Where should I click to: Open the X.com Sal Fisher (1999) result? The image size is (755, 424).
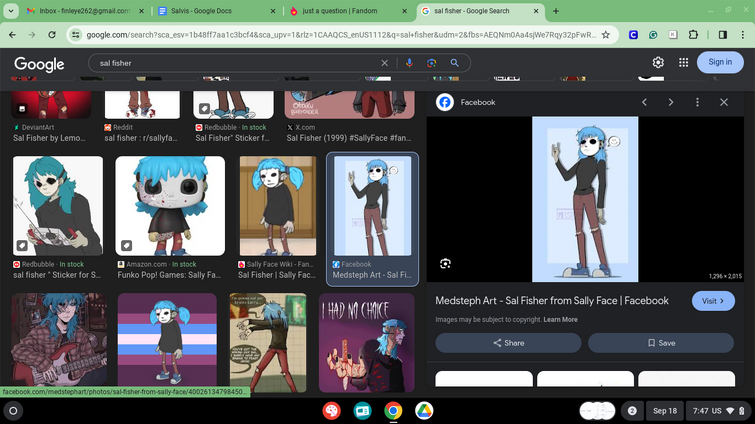349,138
